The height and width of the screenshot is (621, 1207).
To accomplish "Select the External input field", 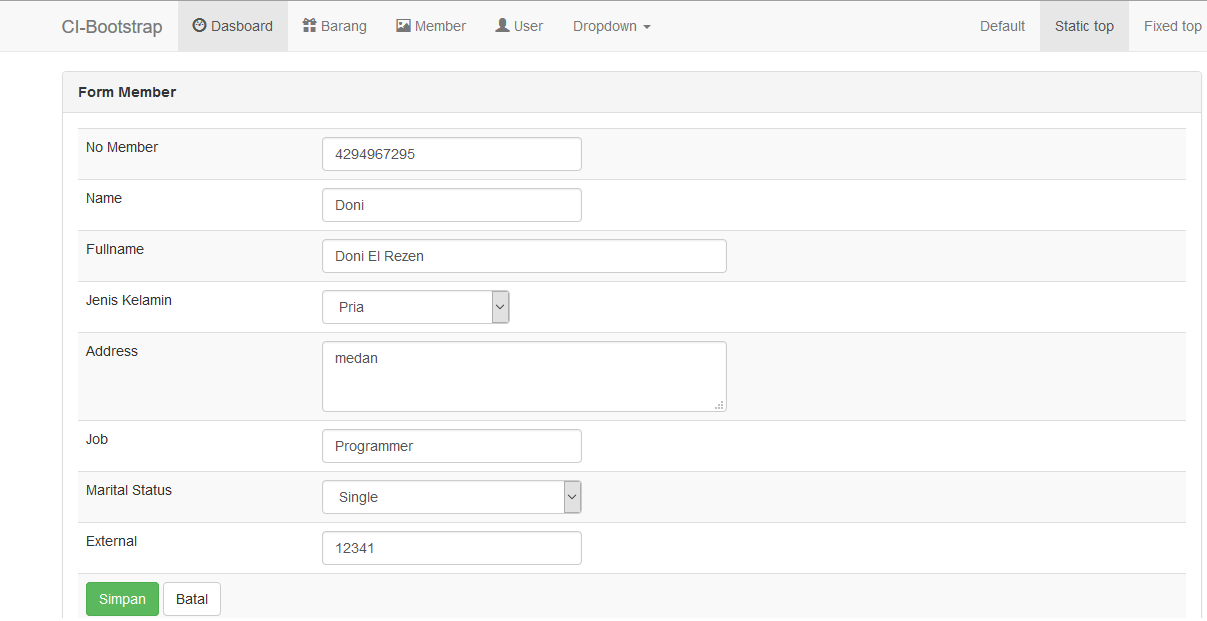I will pos(451,548).
